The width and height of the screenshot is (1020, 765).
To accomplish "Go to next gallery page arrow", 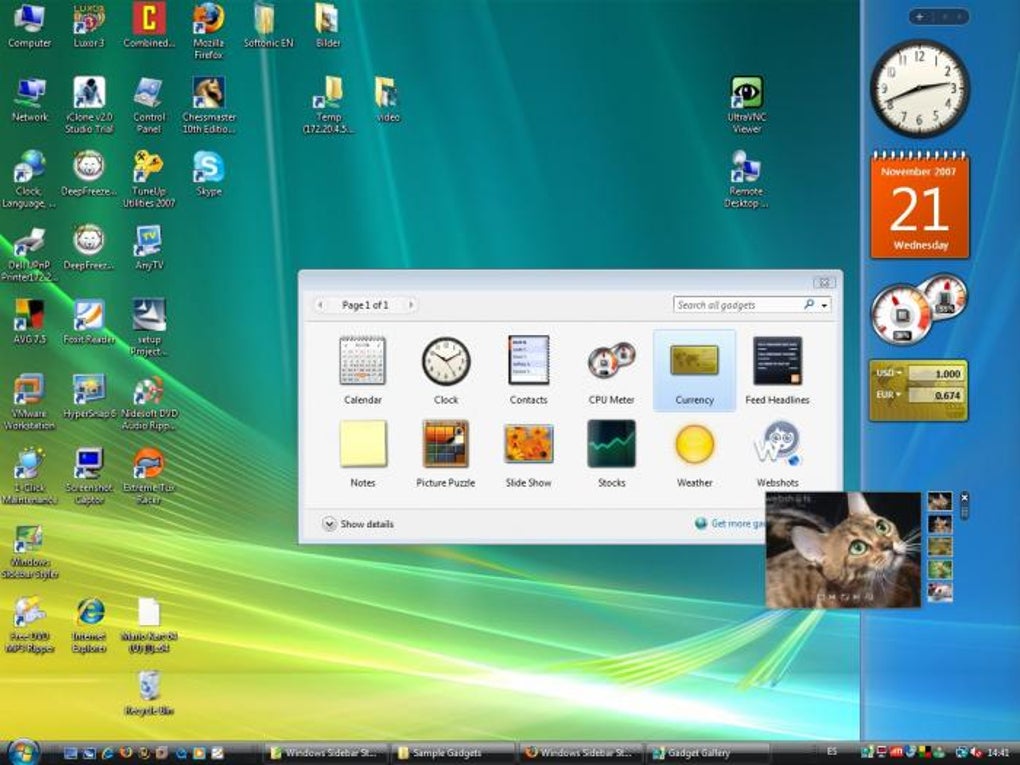I will pyautogui.click(x=410, y=304).
